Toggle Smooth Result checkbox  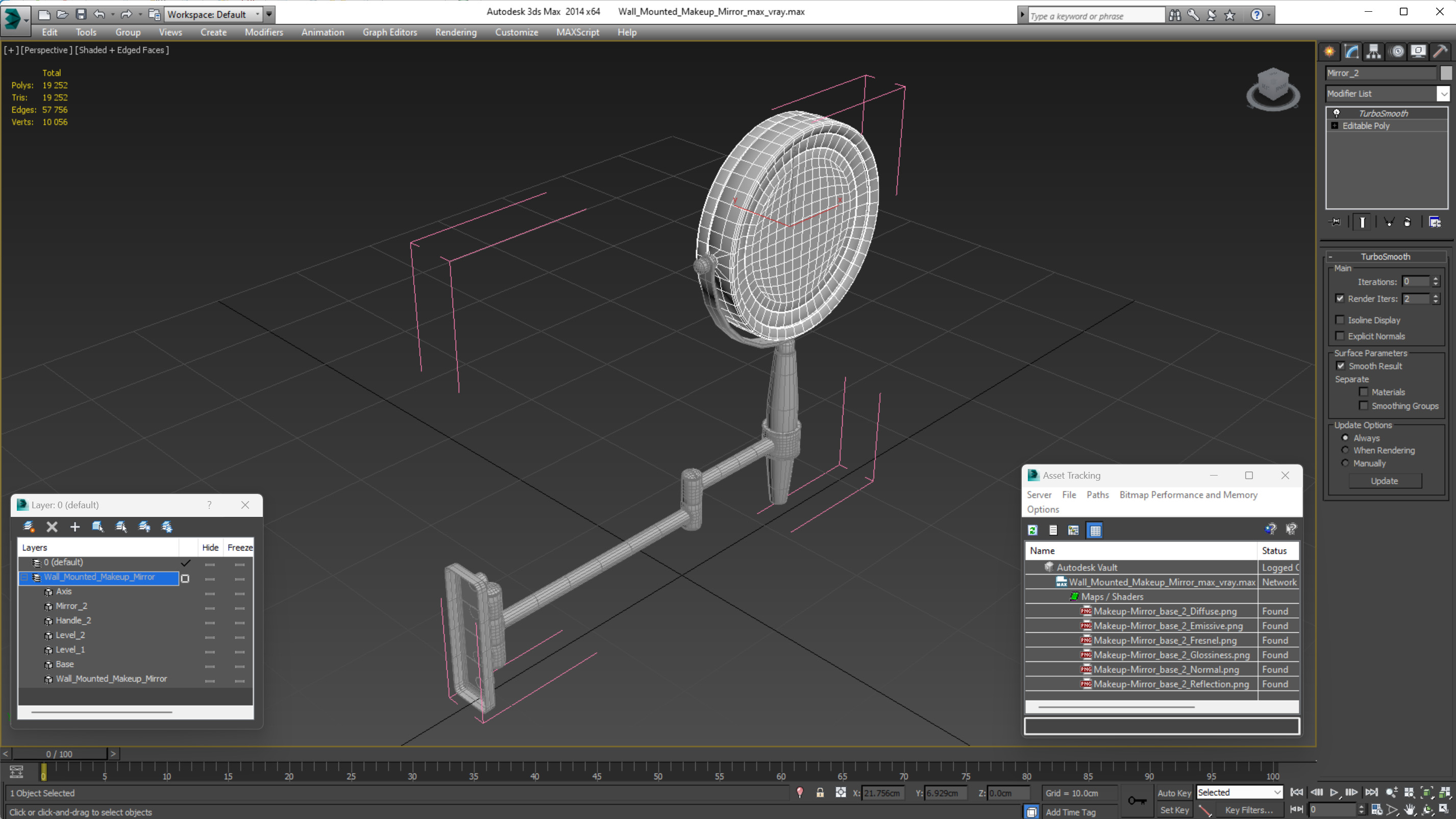(1341, 366)
